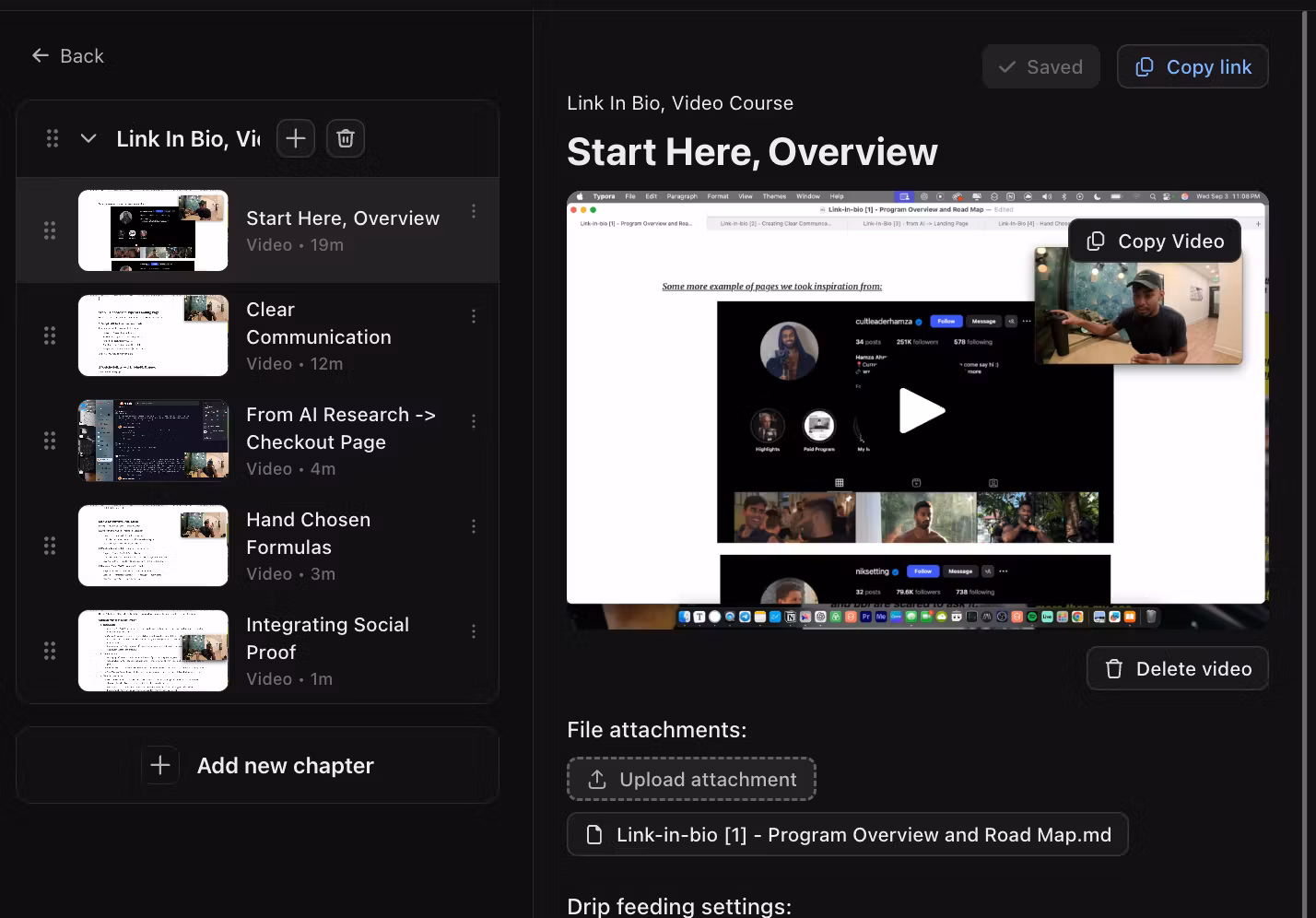Collapse the Link In Bio chapter
The height and width of the screenshot is (918, 1316).
[88, 138]
